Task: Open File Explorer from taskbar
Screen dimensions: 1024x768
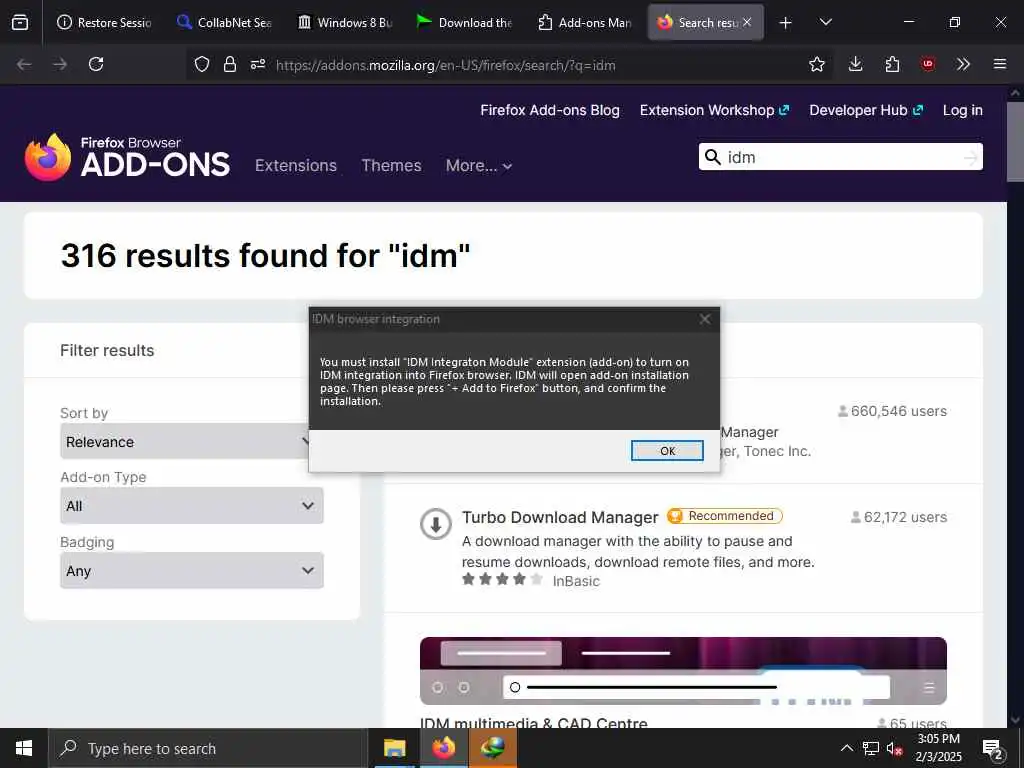Action: 394,748
